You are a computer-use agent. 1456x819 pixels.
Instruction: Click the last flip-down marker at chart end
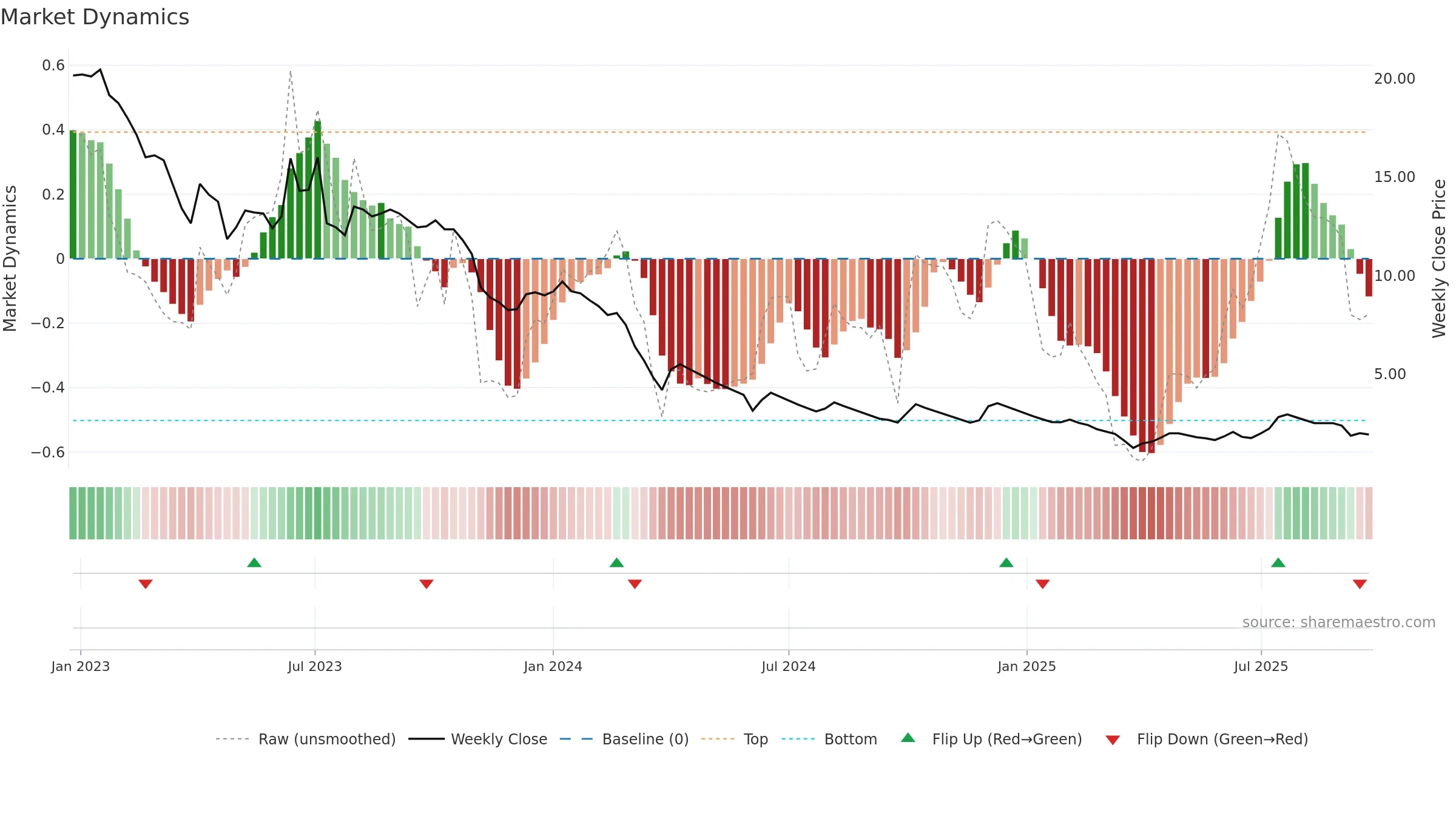coord(1360,584)
